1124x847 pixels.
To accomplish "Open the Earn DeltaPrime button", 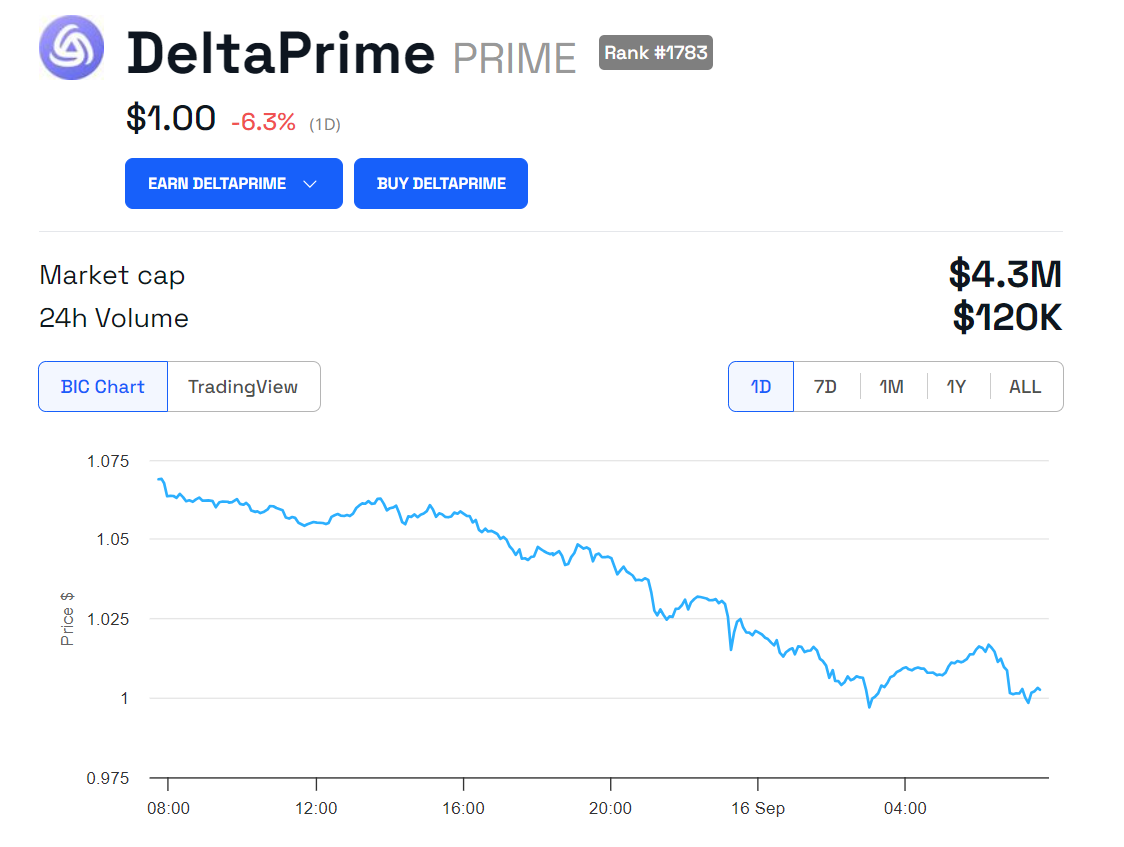I will coord(217,184).
